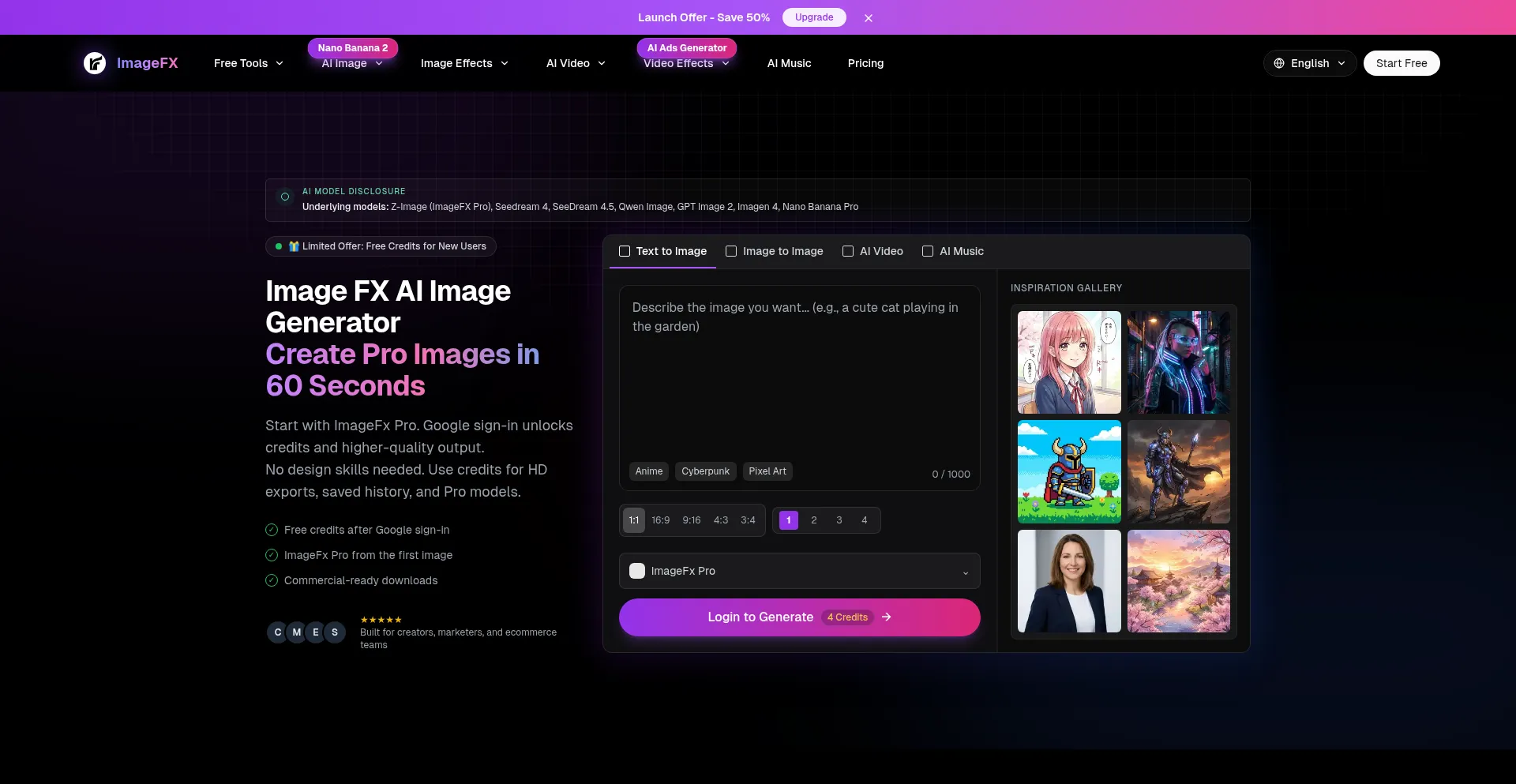
Task: Open the AI Music nav item
Action: 790,63
